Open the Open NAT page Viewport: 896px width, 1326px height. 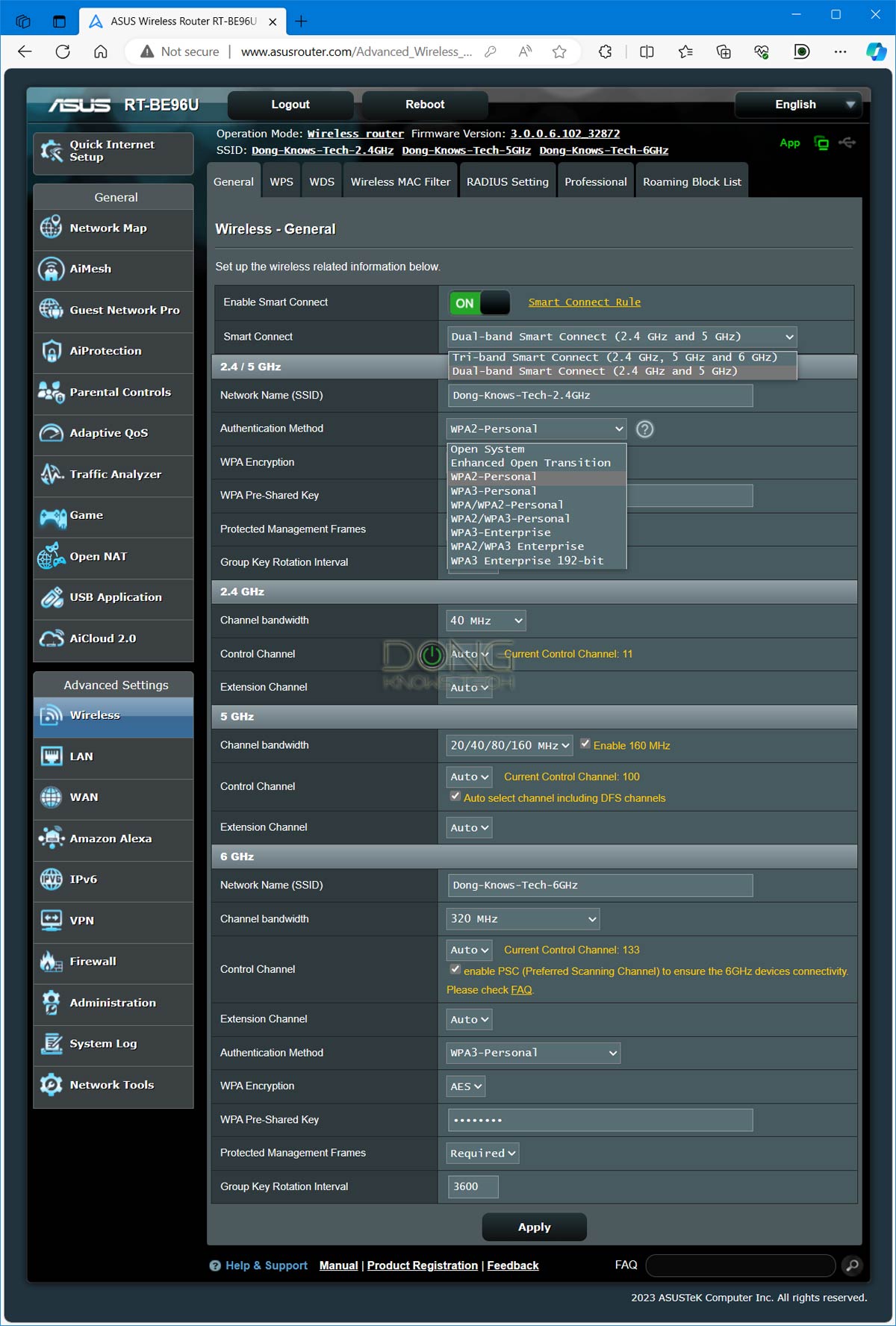(113, 557)
